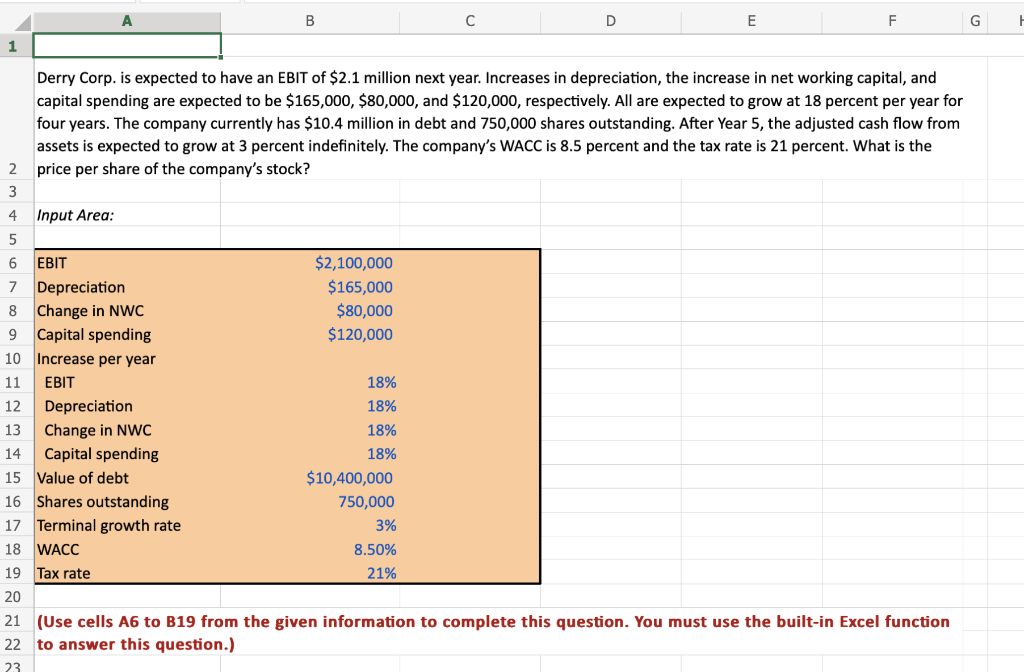Click the active empty cell A1
Viewport: 1024px width, 672px height.
pyautogui.click(x=127, y=46)
